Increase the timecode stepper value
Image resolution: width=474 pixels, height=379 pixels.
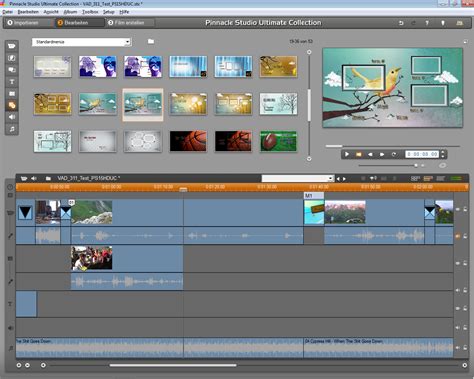pos(443,152)
